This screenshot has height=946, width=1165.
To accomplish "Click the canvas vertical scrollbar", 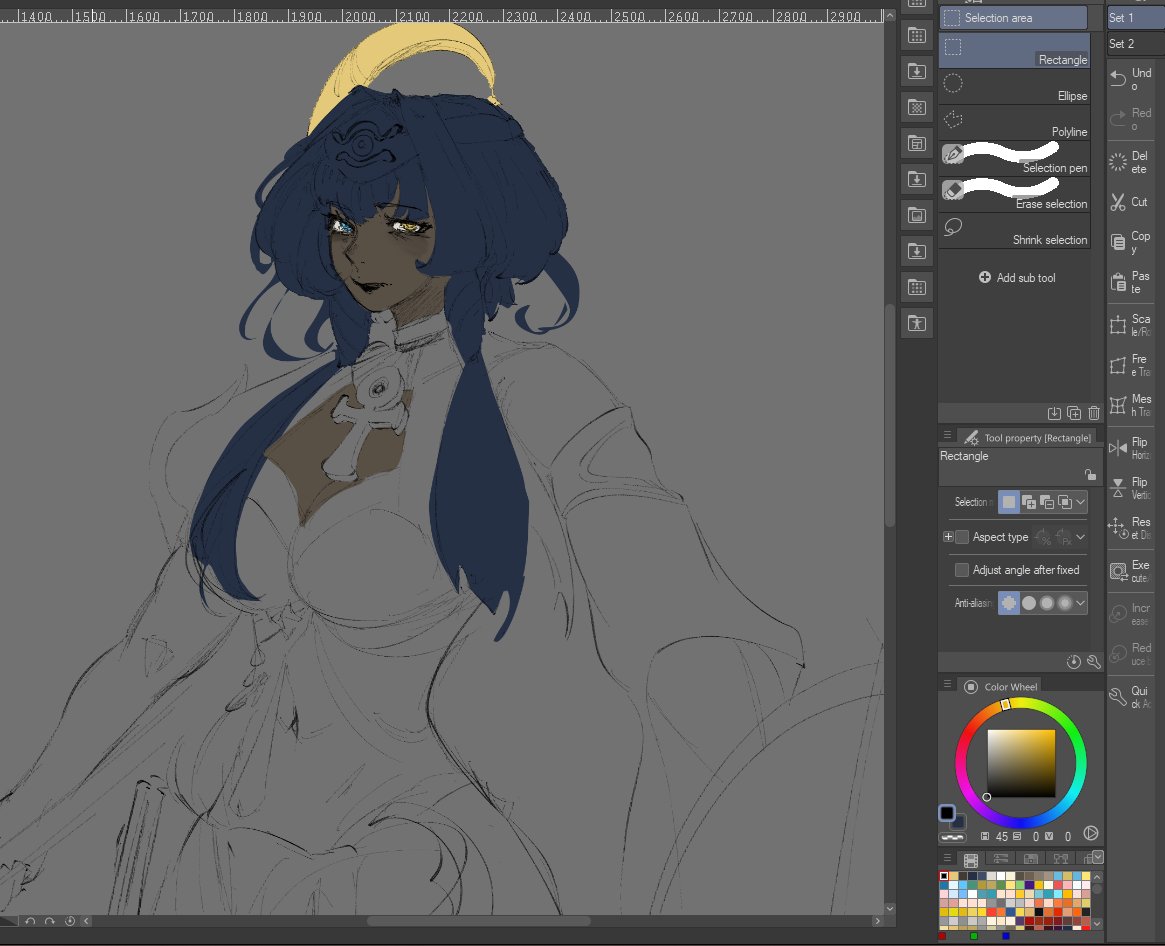I will point(889,415).
